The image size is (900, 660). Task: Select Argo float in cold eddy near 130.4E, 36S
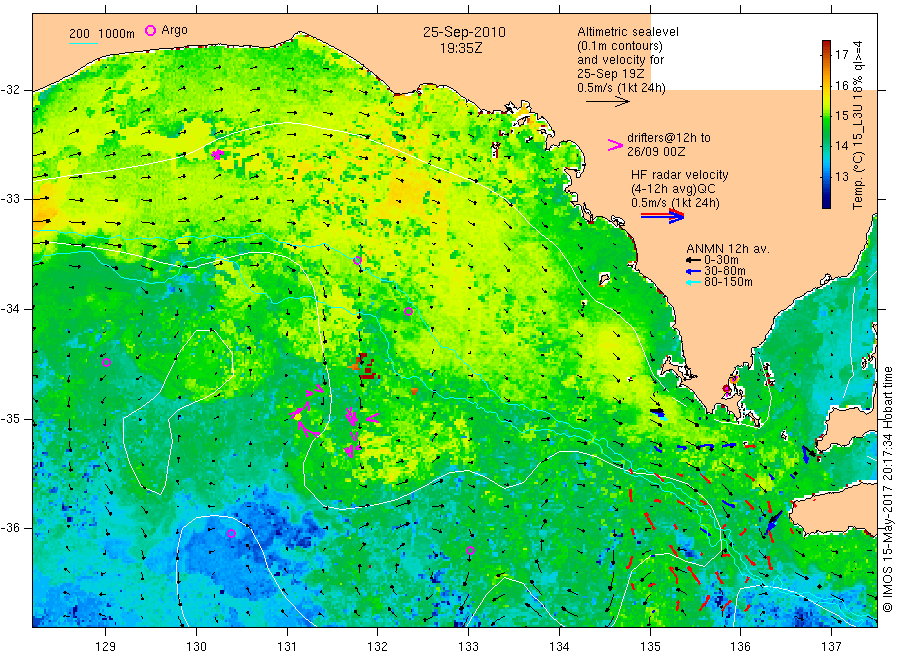coord(231,533)
